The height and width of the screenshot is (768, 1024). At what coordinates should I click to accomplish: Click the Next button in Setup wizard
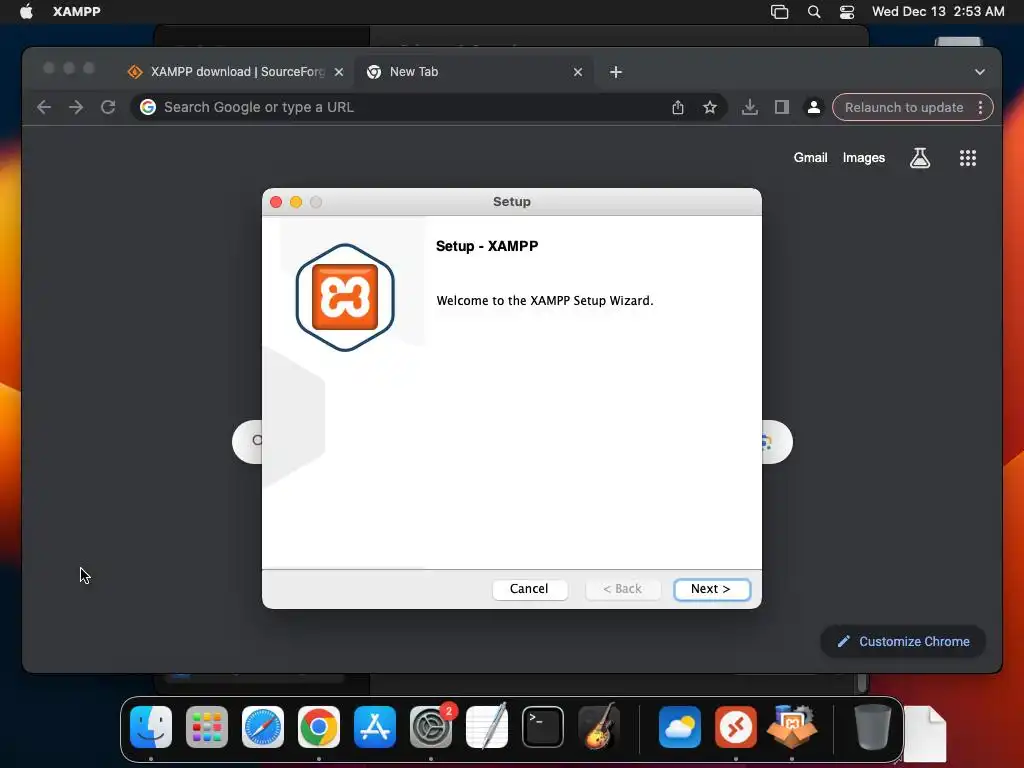tap(712, 589)
